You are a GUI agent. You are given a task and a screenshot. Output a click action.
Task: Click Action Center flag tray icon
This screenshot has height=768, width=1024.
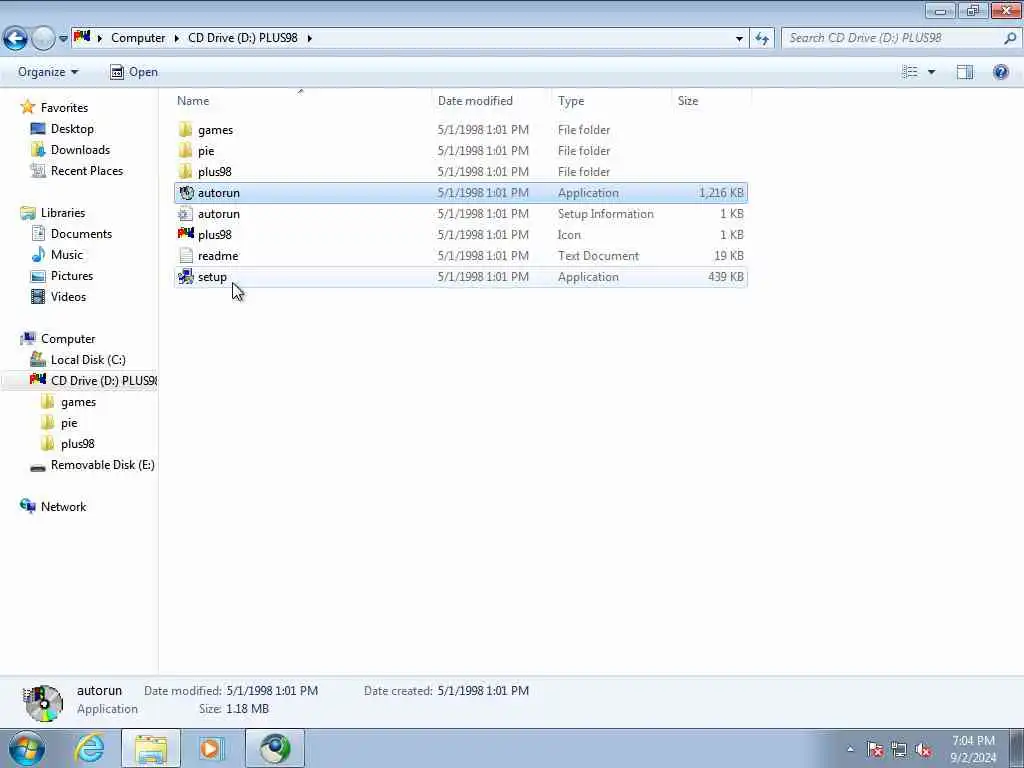click(874, 750)
